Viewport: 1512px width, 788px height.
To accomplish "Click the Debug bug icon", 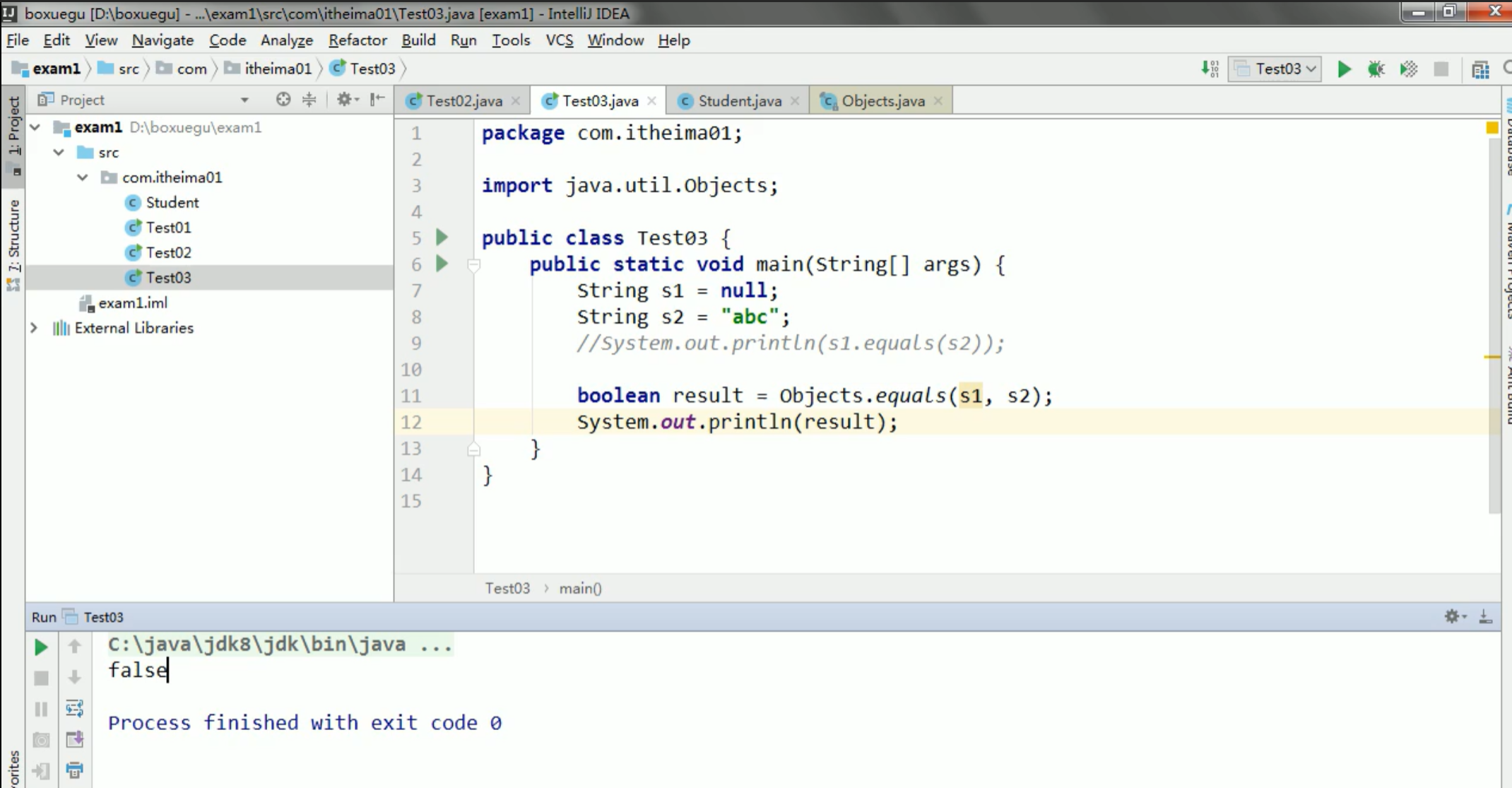I will tap(1376, 69).
